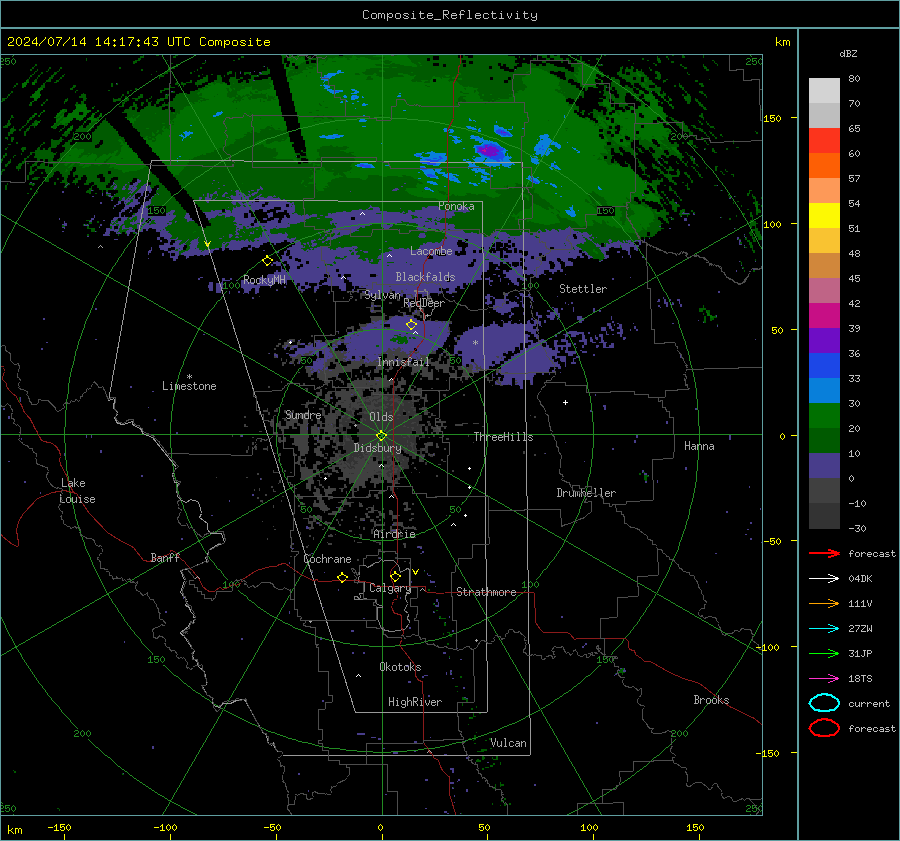This screenshot has height=841, width=900.
Task: Click the yellow 51-54 dBZ swatch
Action: coord(824,216)
